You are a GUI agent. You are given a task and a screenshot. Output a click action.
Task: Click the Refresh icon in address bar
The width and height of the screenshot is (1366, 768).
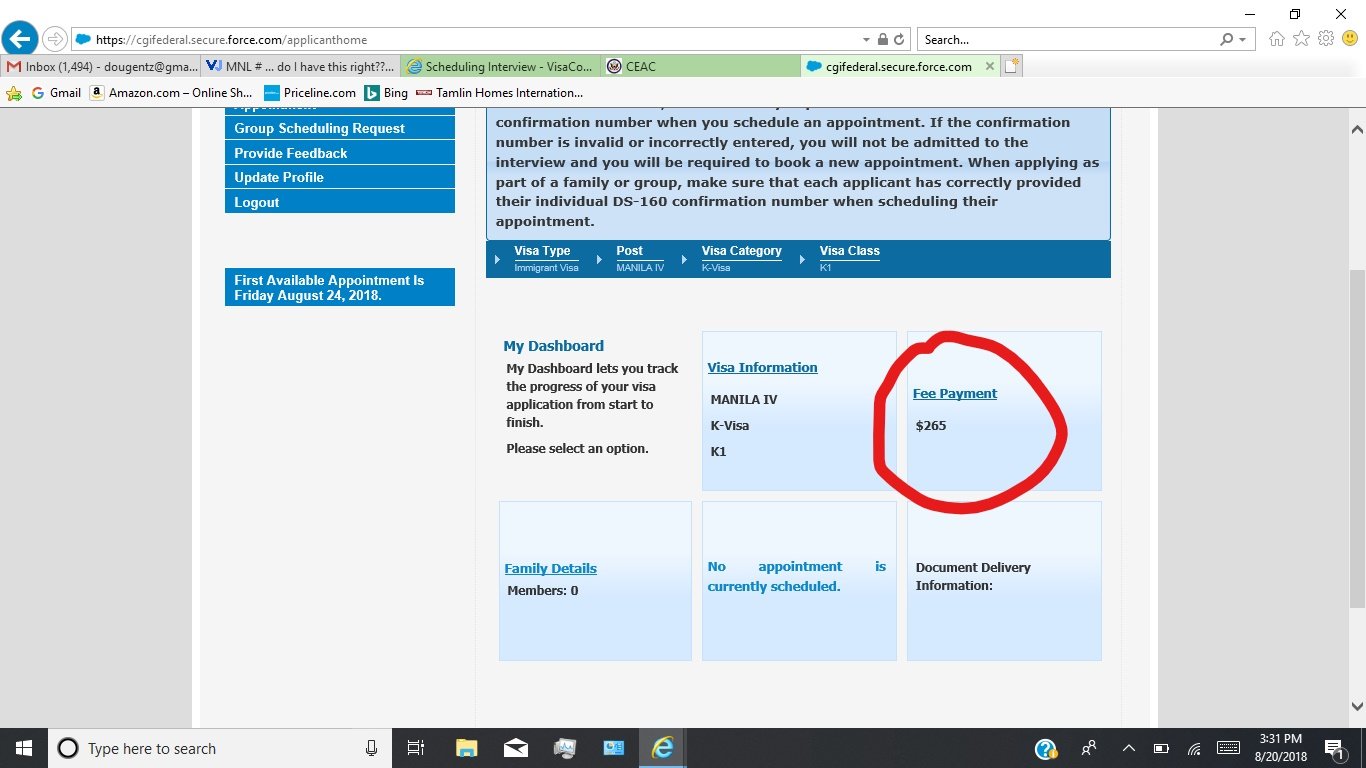[x=899, y=40]
